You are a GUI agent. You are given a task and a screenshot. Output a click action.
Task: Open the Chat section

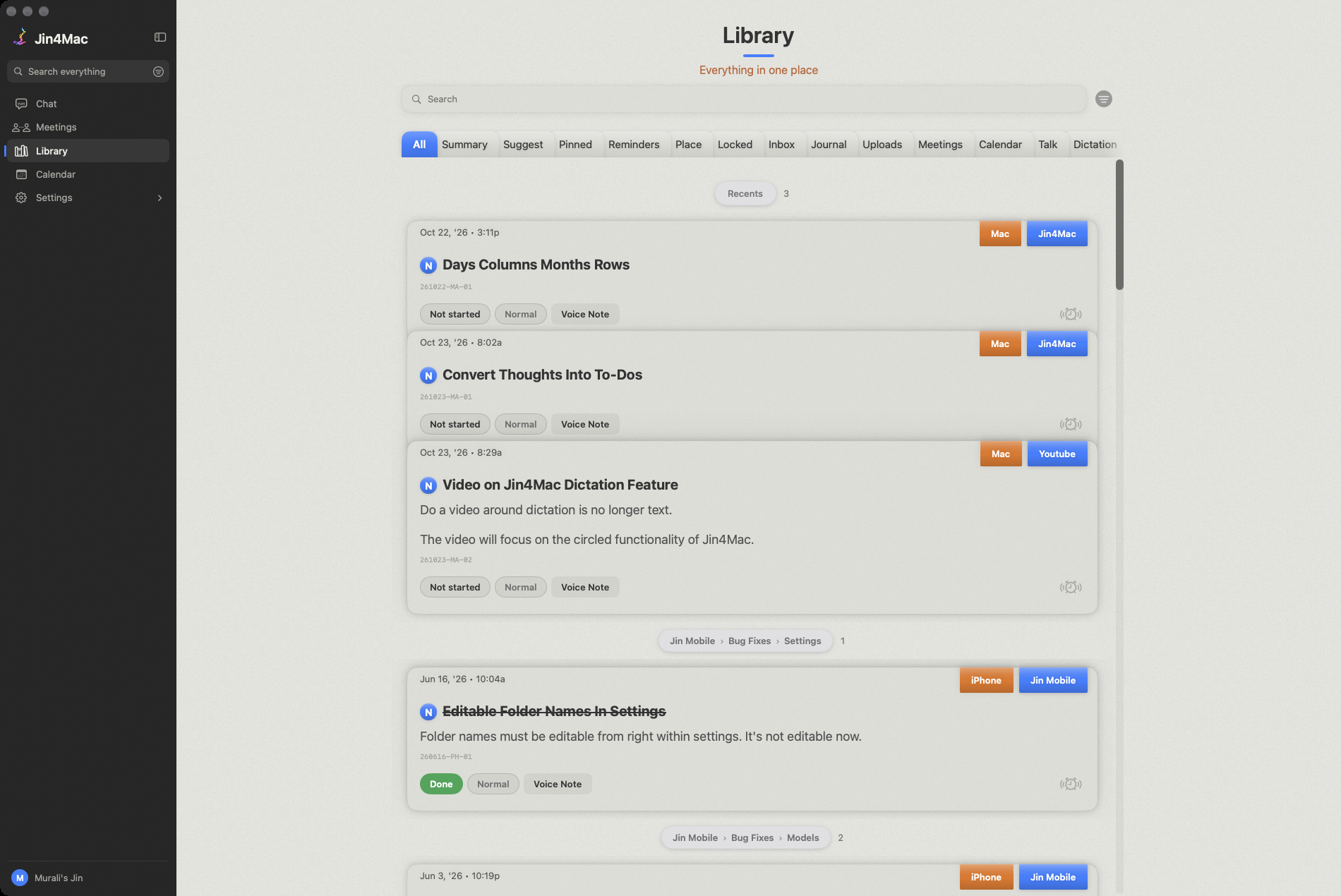coord(88,104)
